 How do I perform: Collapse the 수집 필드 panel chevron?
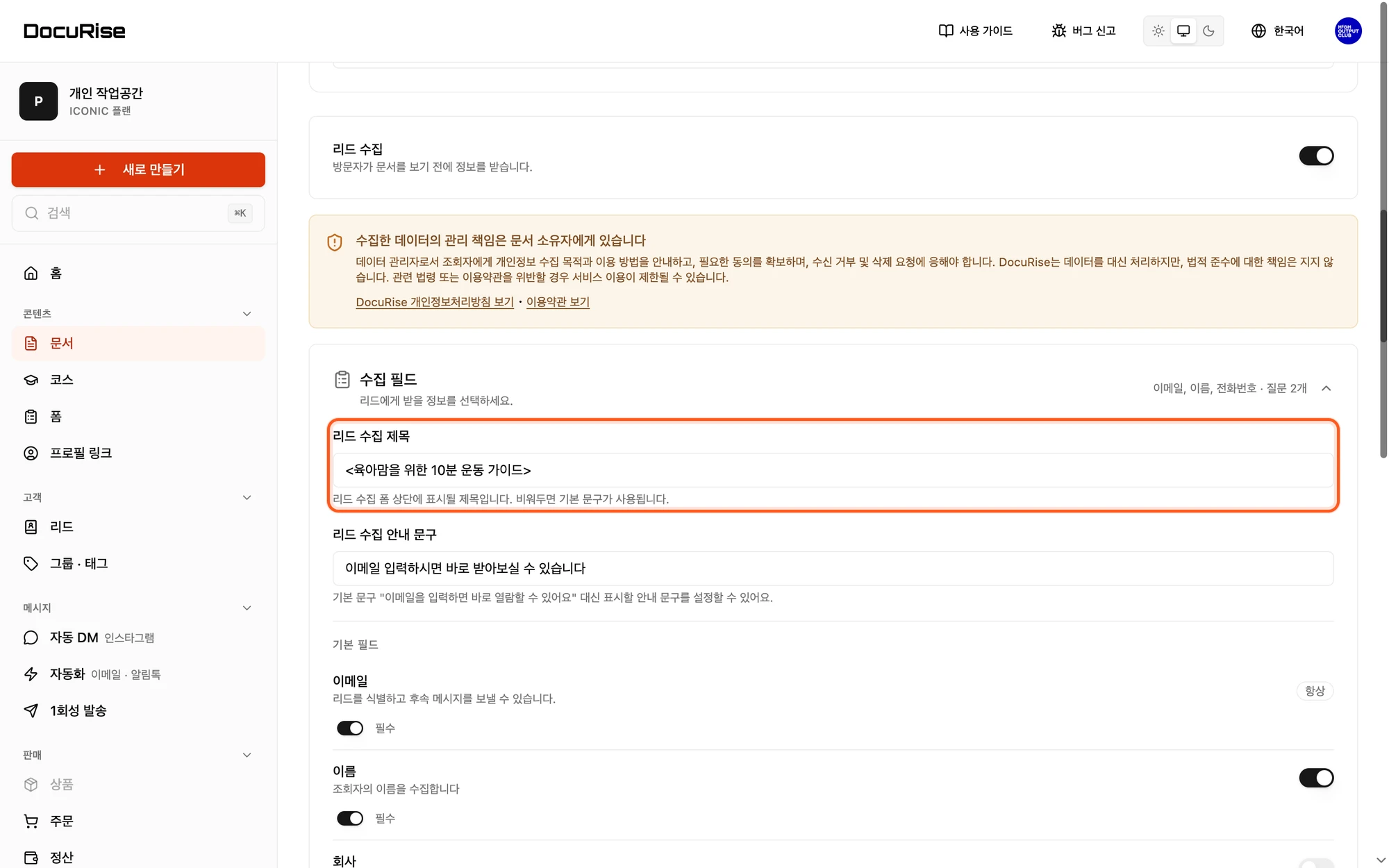(1326, 388)
